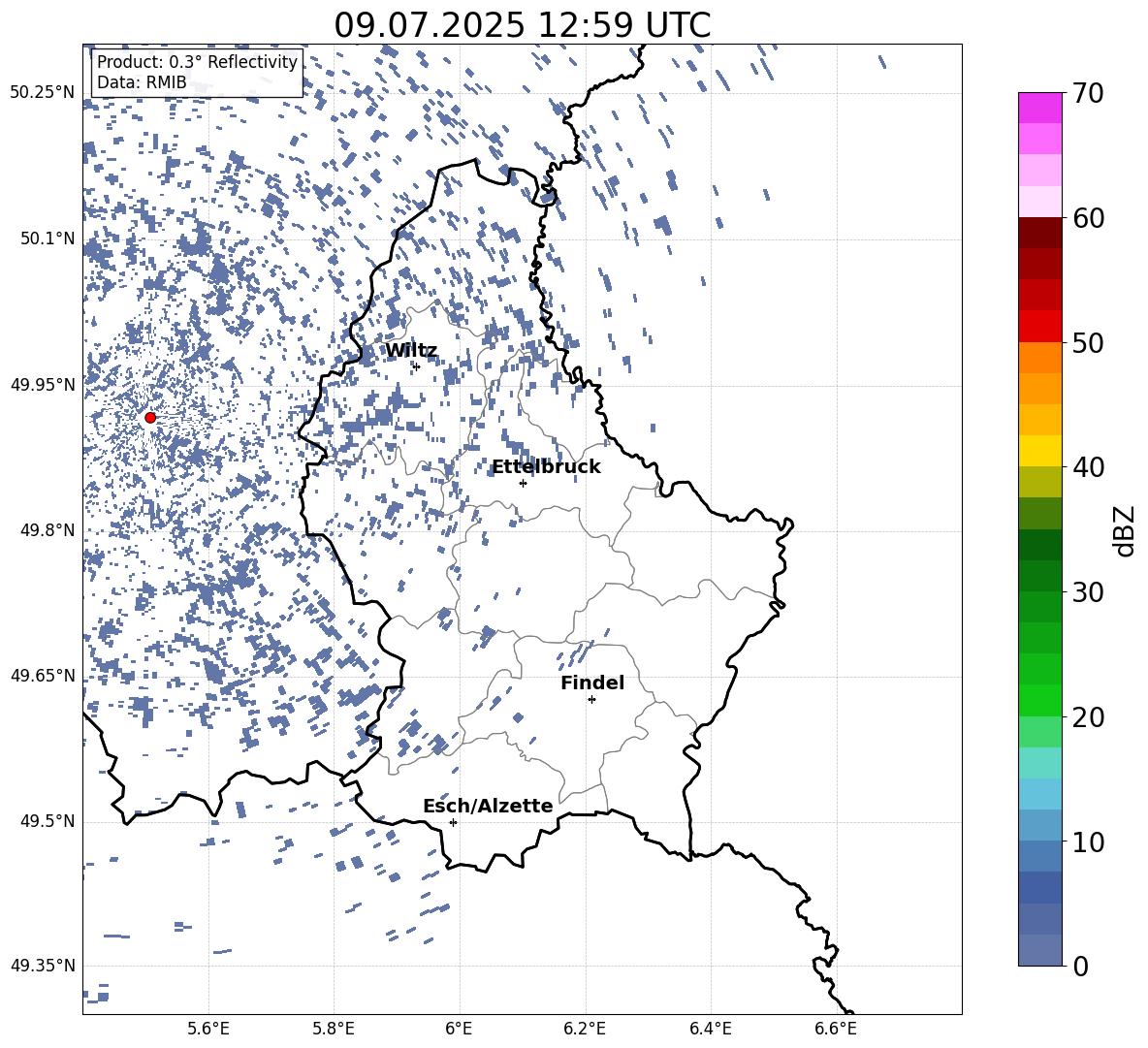The image size is (1148, 1048).
Task: Click the 50.1°N latitude label
Action: pos(48,238)
